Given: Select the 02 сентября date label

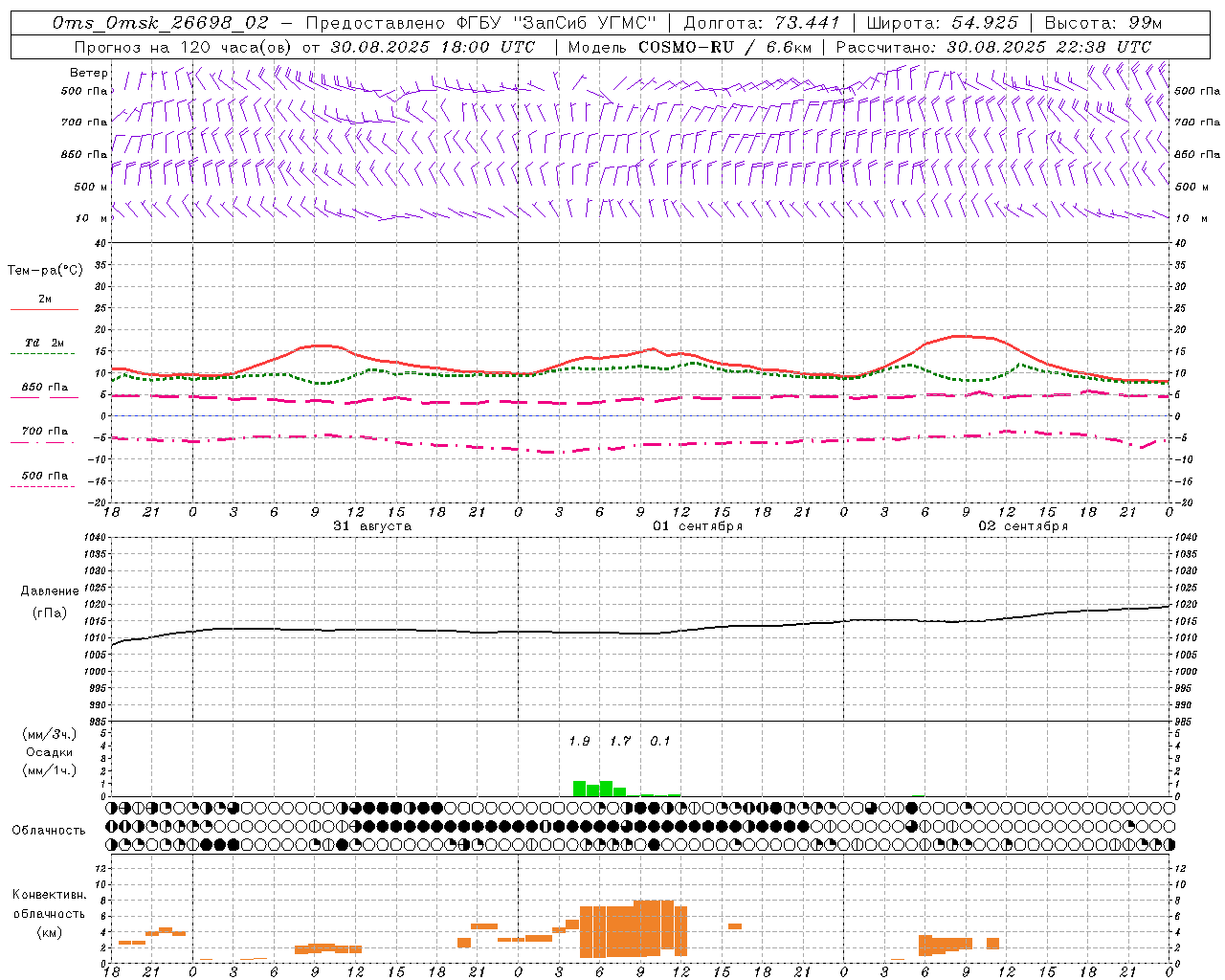Looking at the screenshot, I should point(1023,526).
